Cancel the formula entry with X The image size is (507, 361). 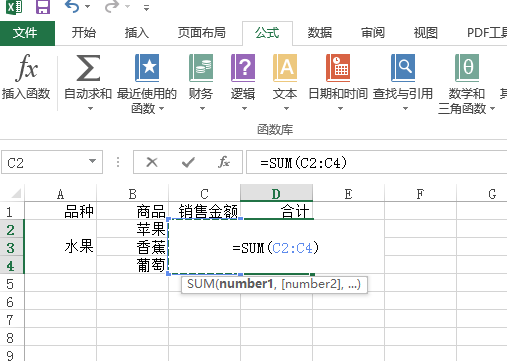point(152,162)
